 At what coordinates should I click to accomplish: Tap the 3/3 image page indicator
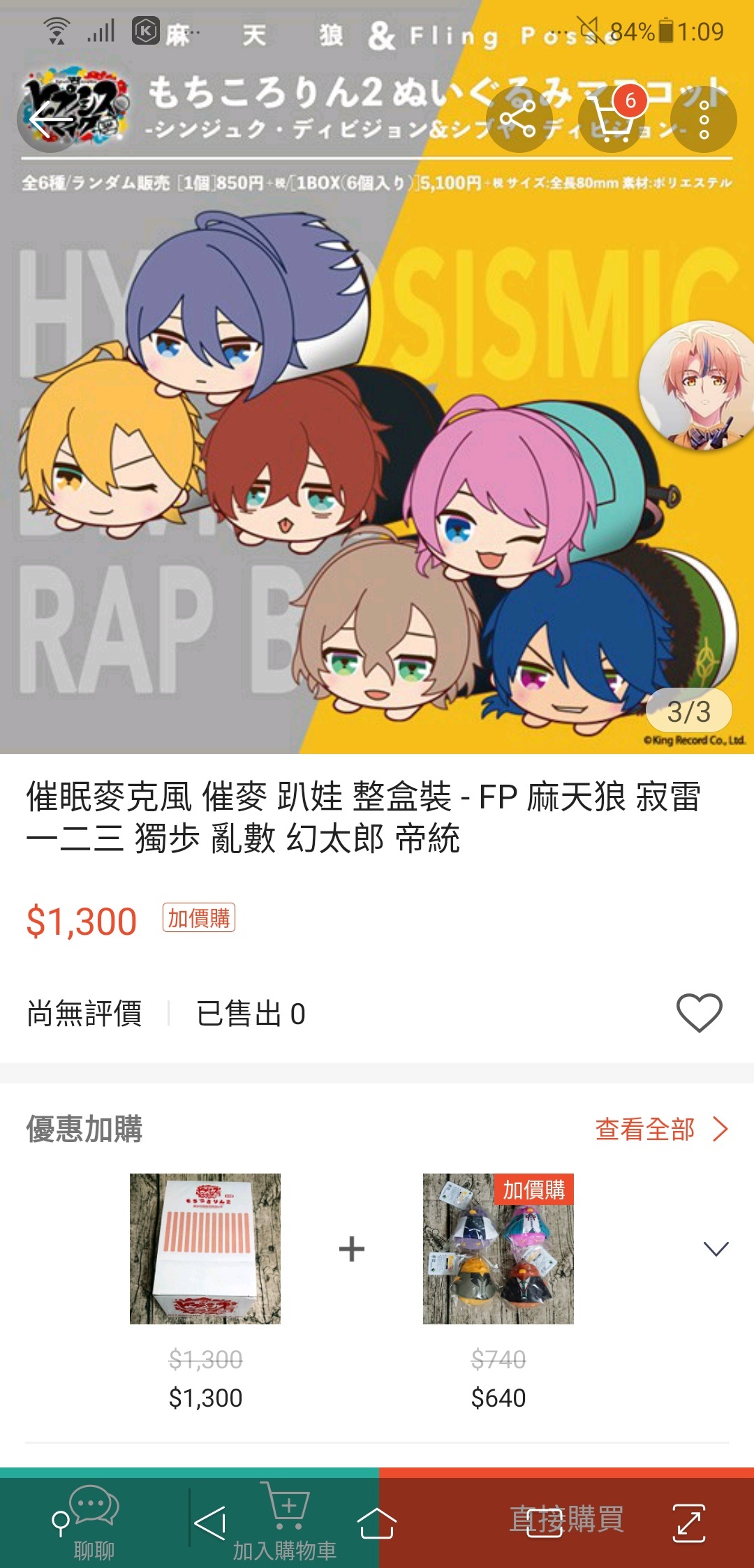pyautogui.click(x=689, y=711)
